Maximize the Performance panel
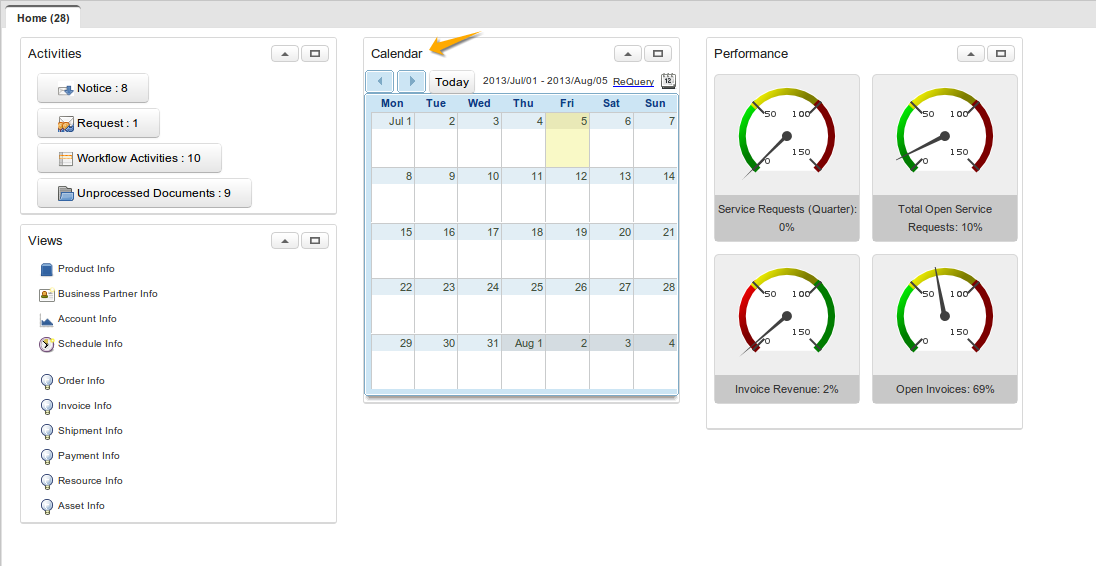This screenshot has height=566, width=1096. pos(1001,54)
